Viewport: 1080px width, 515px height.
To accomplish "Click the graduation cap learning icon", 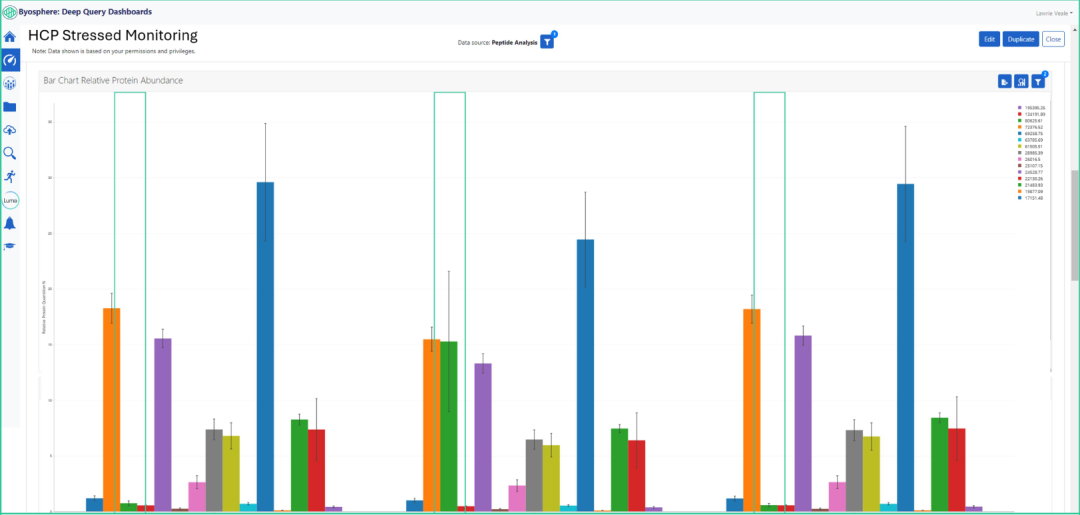I will coord(10,245).
